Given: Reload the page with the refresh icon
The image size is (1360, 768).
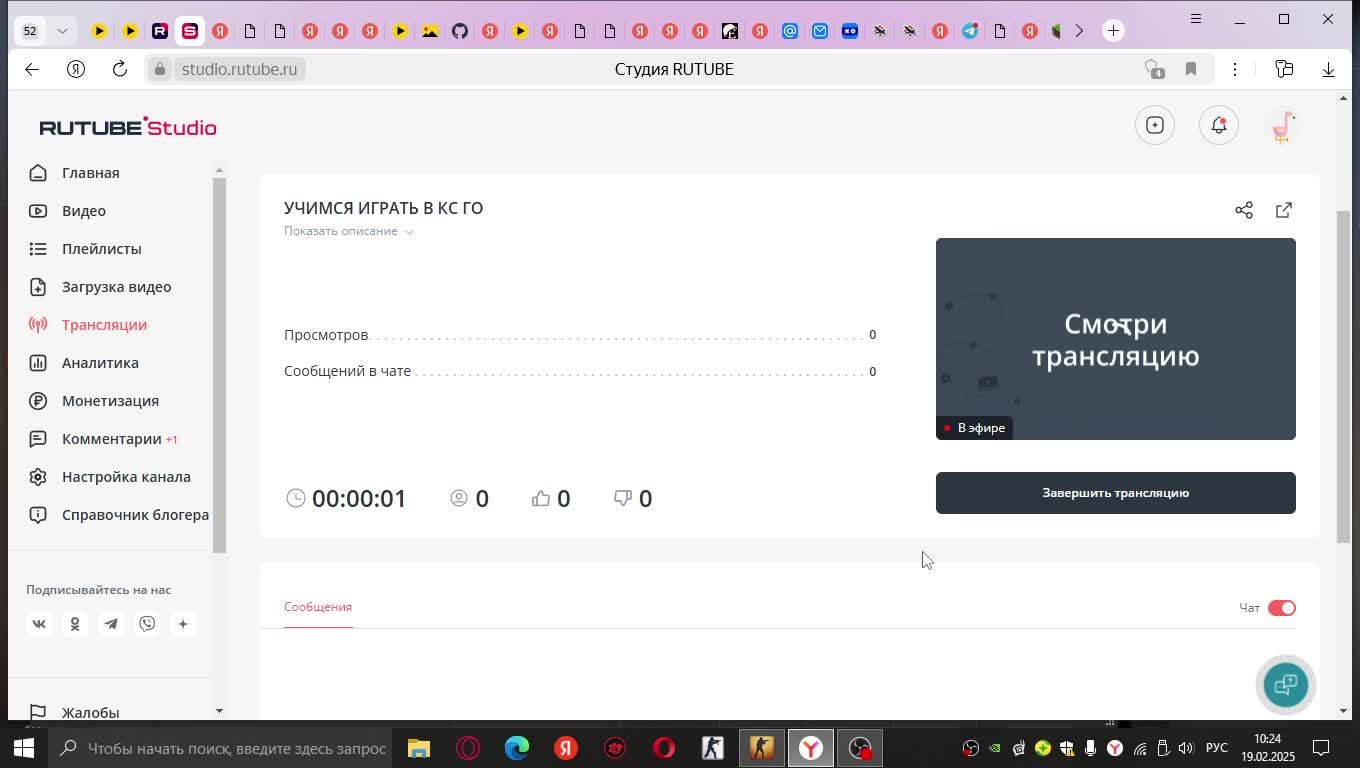Looking at the screenshot, I should tap(120, 69).
